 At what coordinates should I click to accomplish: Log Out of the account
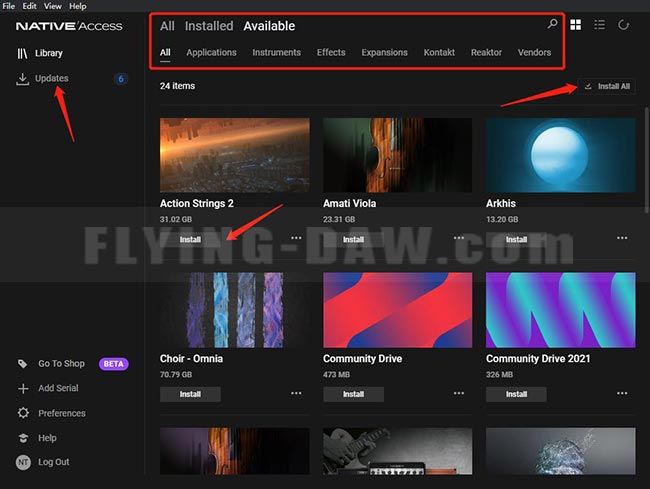pos(53,462)
